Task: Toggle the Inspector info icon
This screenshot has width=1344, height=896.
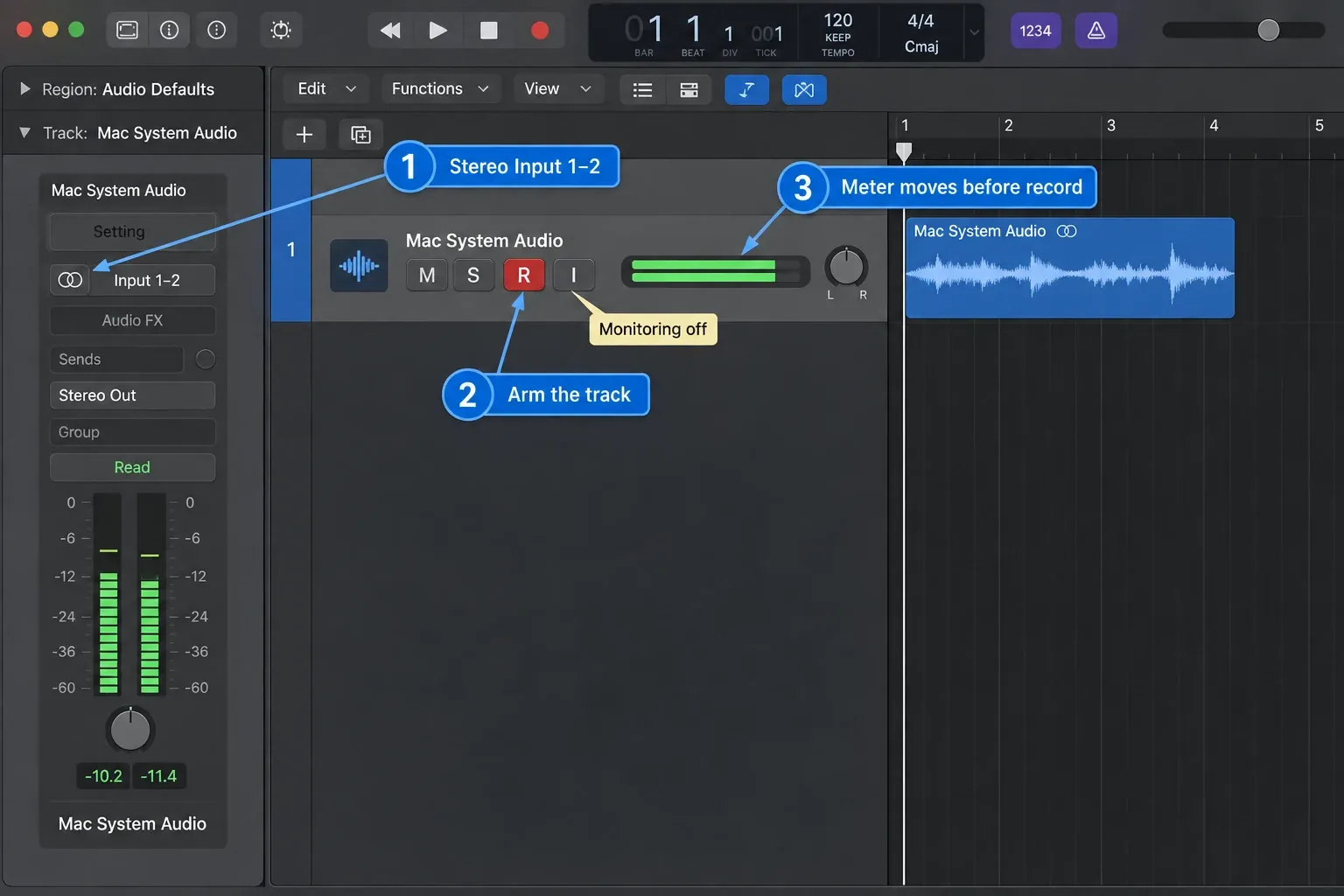Action: (170, 31)
